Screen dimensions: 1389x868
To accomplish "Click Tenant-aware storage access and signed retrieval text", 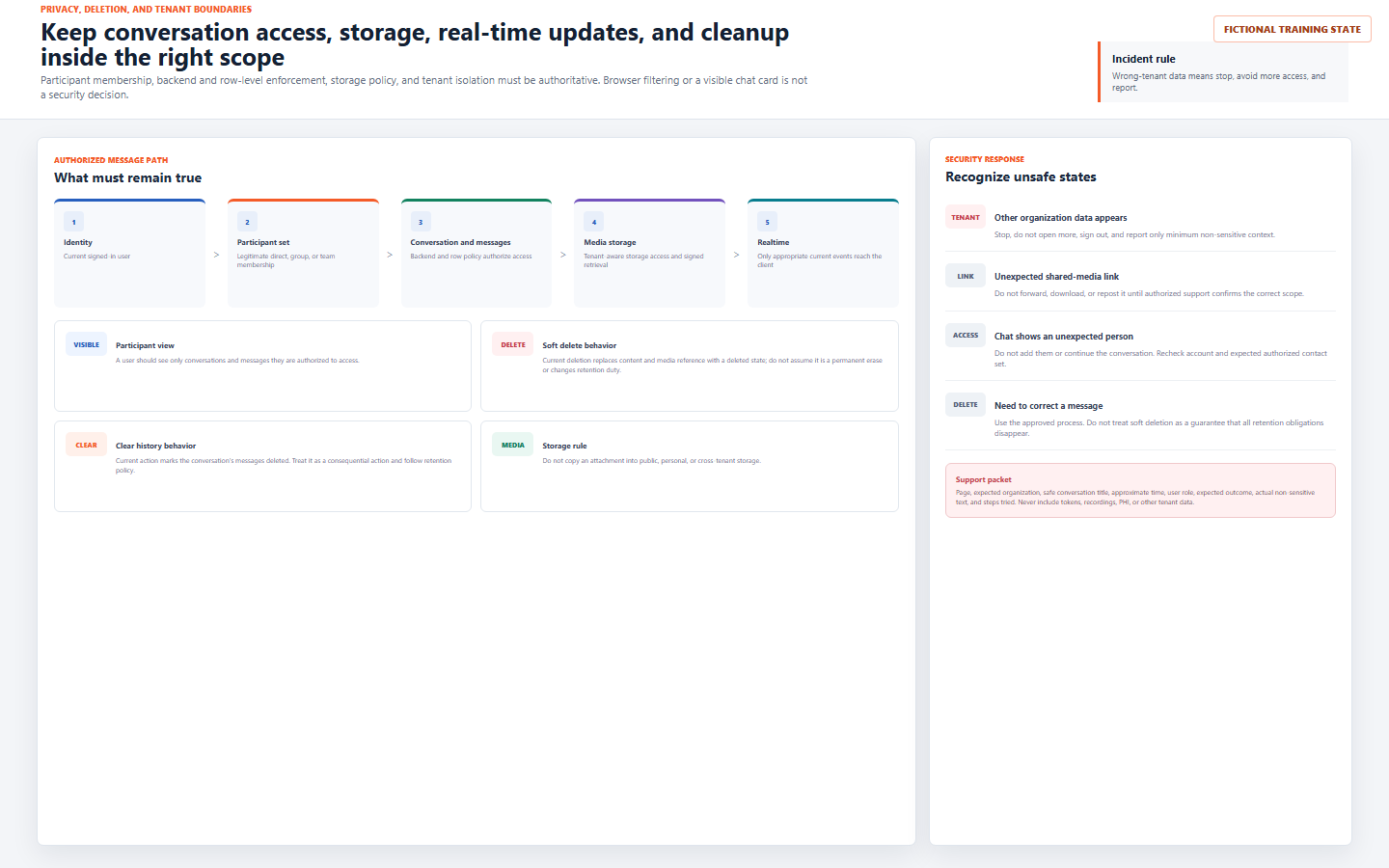I will coord(643,260).
